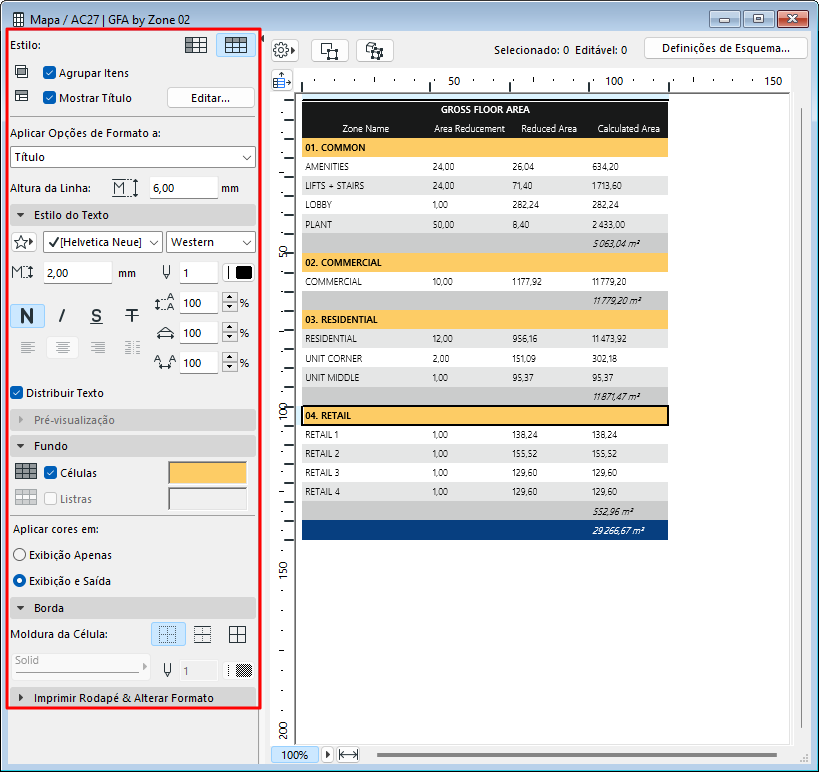Click the fit-to-width zoom icon

tap(348, 755)
